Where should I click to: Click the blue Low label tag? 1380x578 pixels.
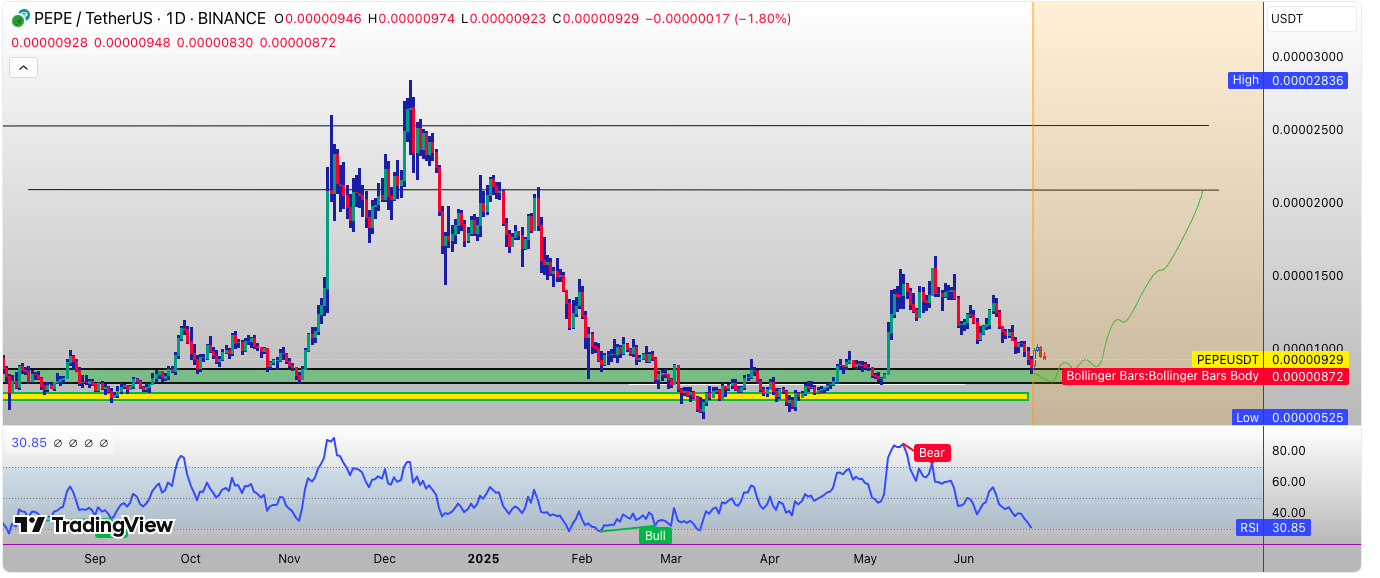click(x=1246, y=417)
